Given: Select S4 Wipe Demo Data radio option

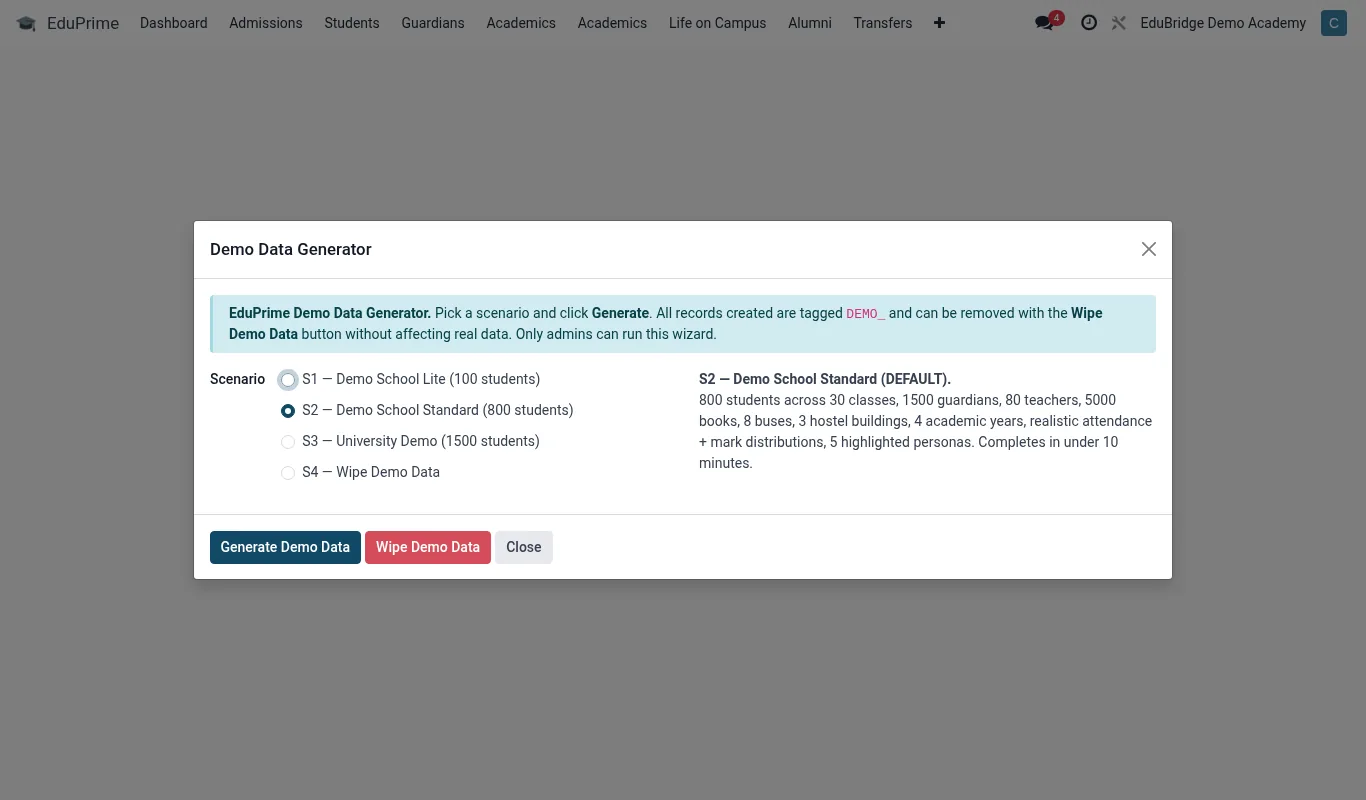Looking at the screenshot, I should [x=288, y=473].
